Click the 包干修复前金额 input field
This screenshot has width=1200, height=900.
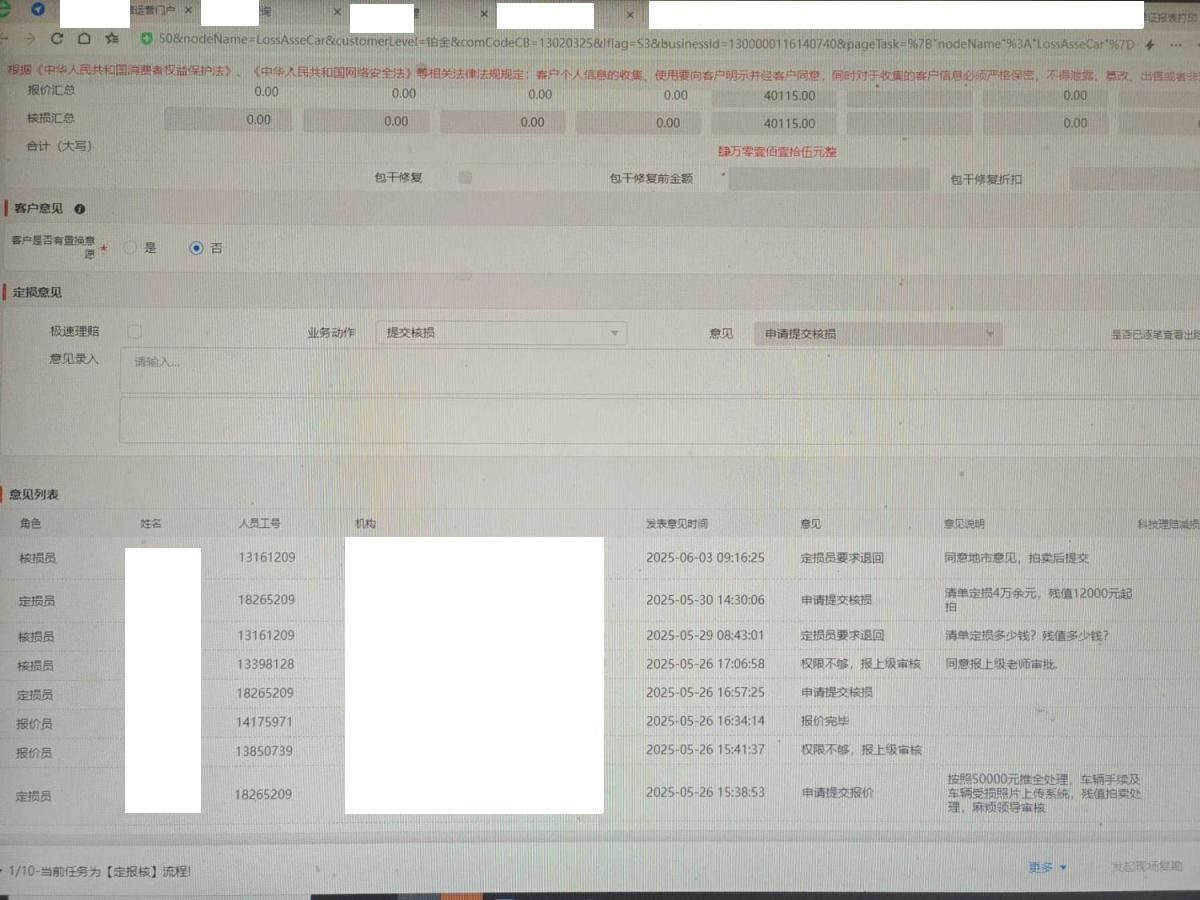click(829, 180)
